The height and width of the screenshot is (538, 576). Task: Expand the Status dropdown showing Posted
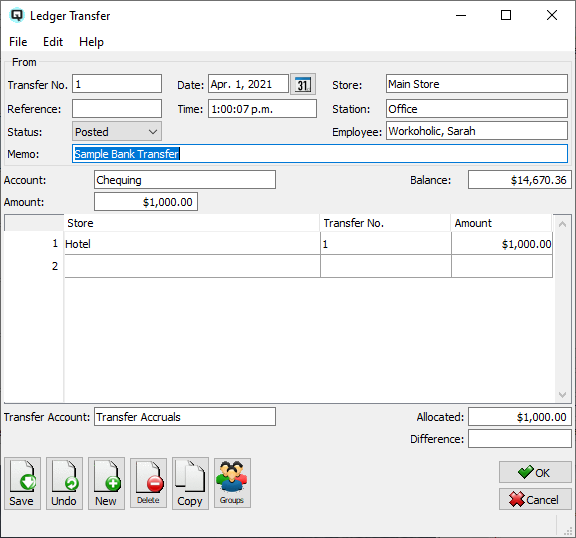[x=117, y=131]
